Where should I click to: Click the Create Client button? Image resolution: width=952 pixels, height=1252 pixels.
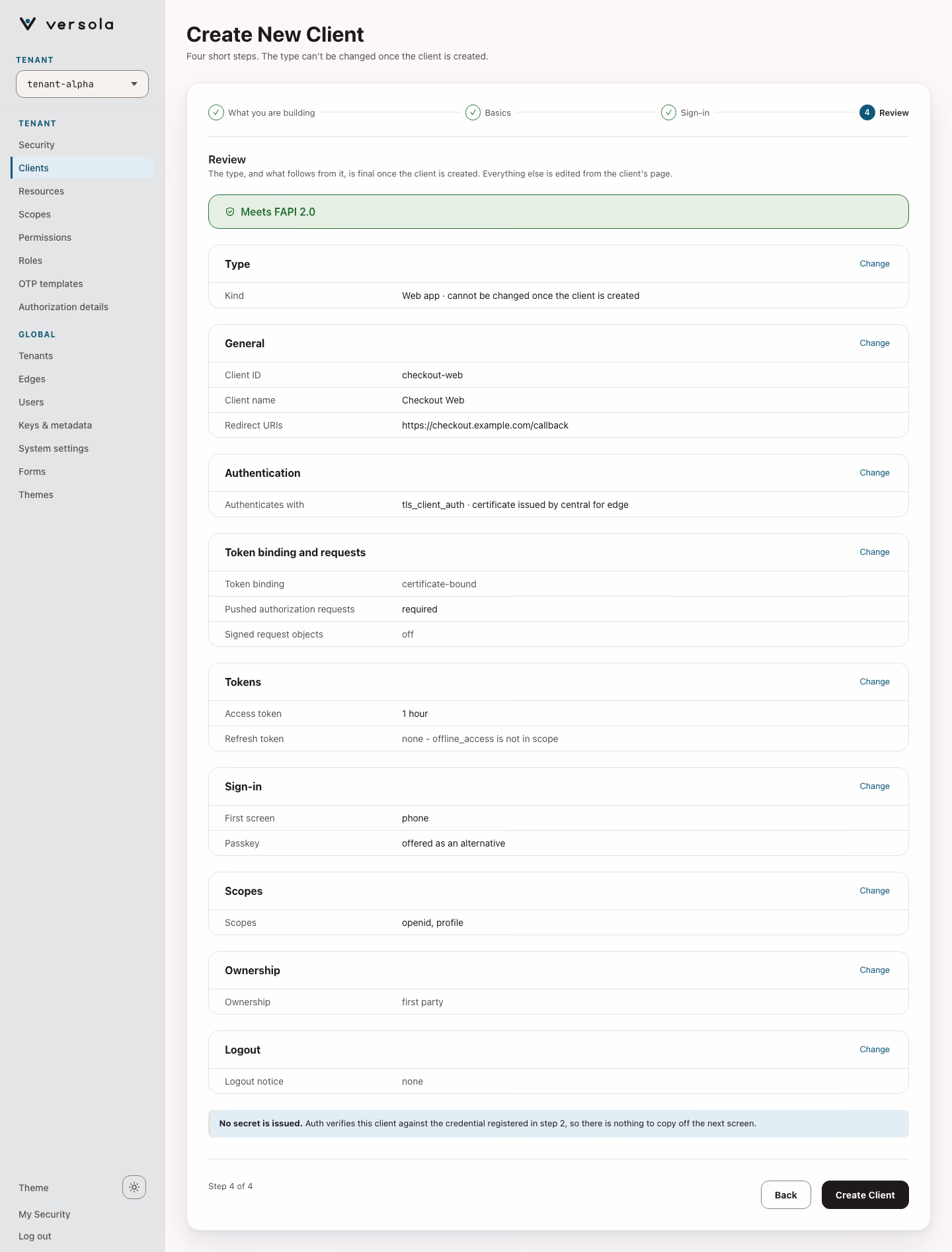point(865,1194)
